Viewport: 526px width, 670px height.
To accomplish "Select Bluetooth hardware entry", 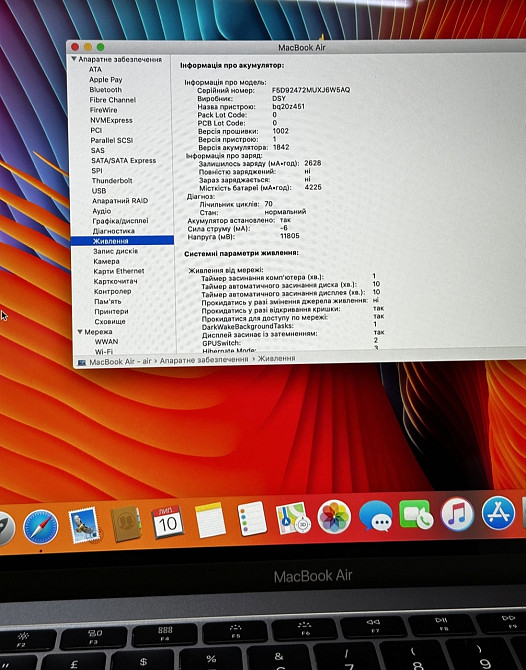I will [106, 90].
